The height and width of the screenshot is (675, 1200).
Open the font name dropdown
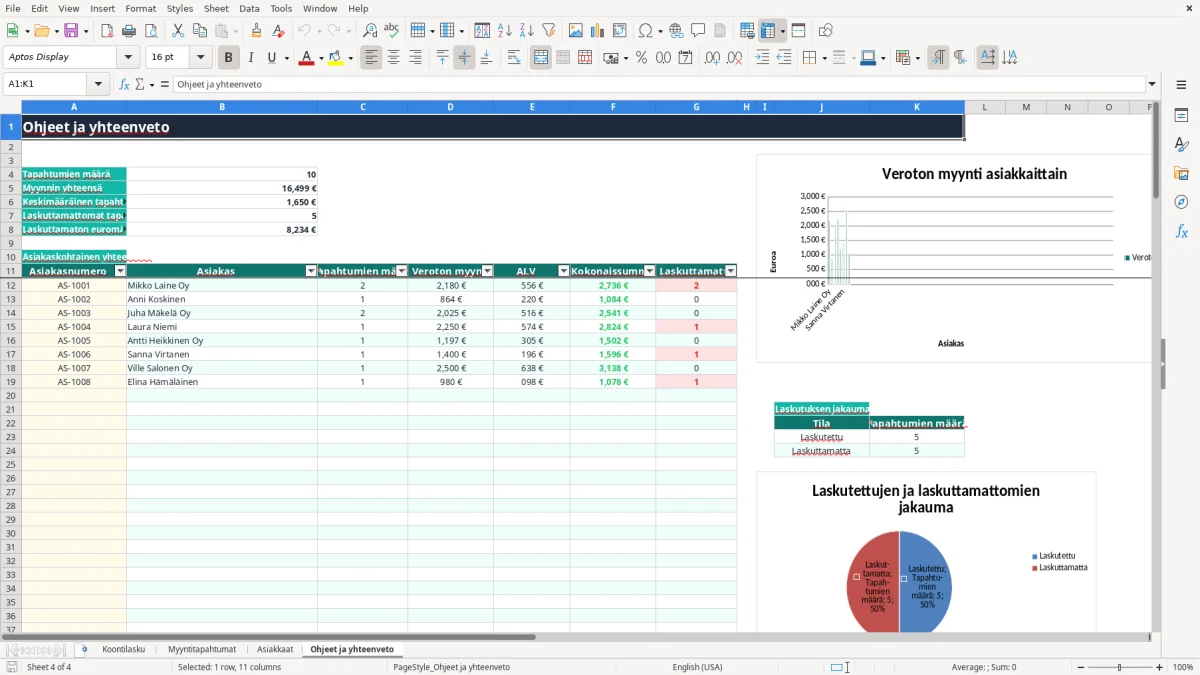point(130,58)
